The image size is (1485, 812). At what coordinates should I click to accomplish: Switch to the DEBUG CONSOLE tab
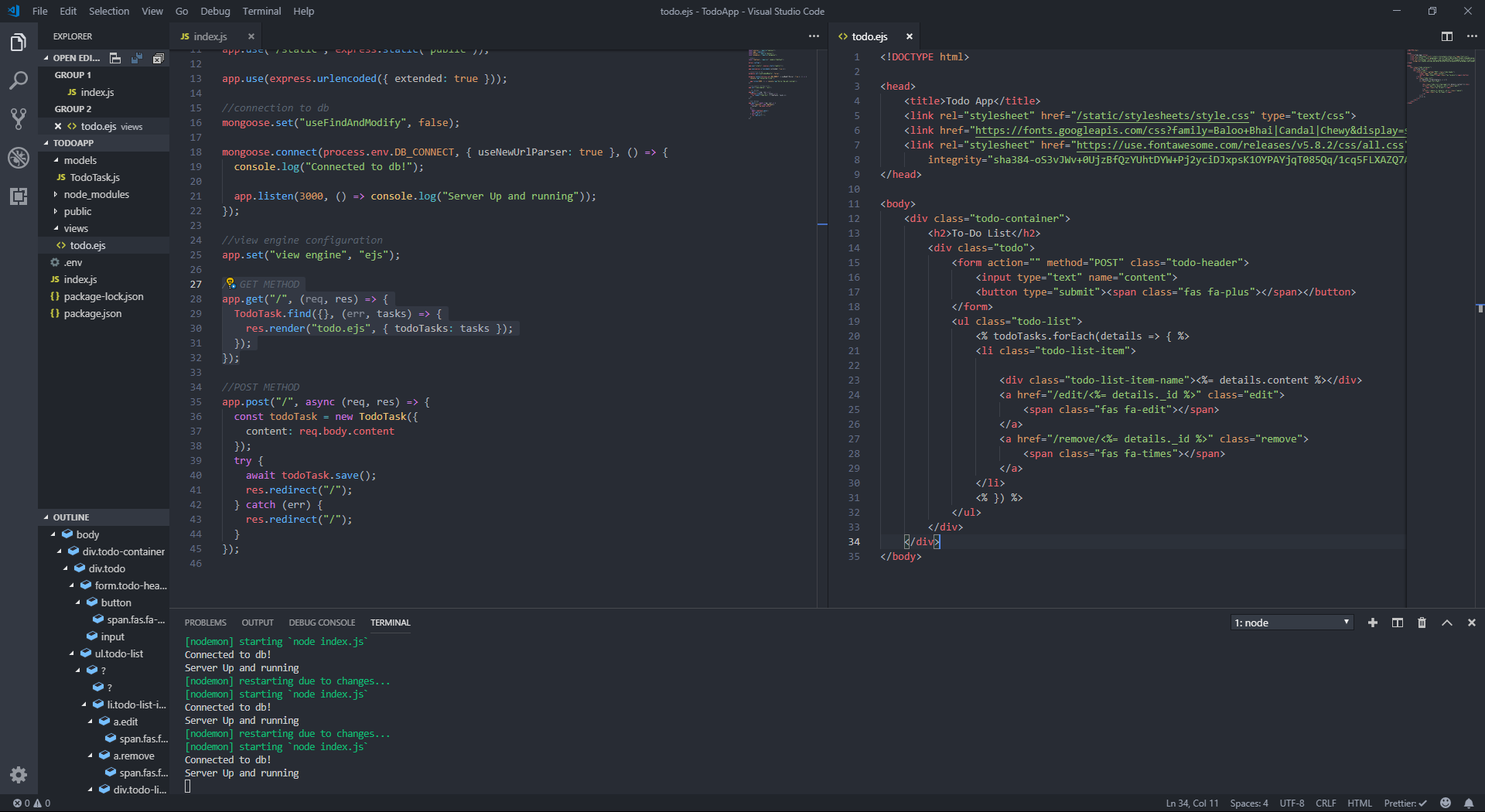[322, 622]
